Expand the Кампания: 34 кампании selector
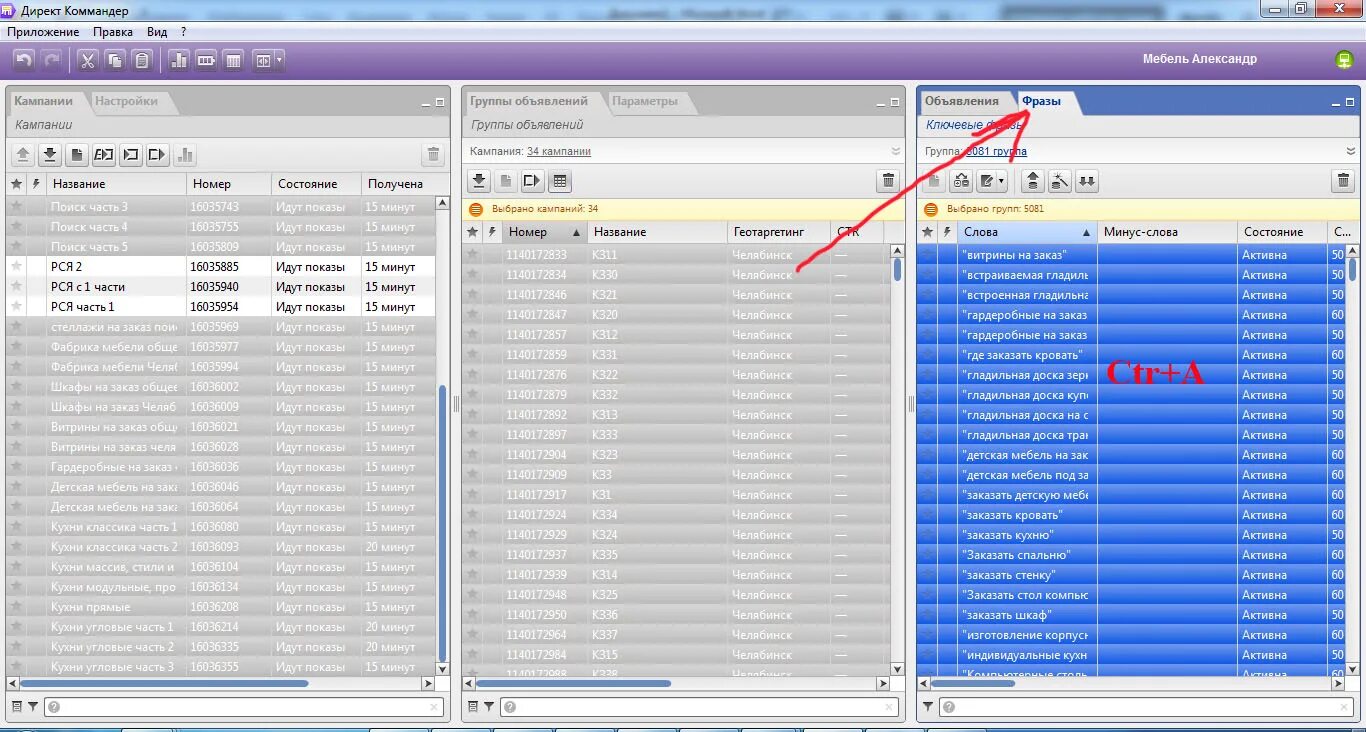Viewport: 1366px width, 732px height. click(896, 150)
